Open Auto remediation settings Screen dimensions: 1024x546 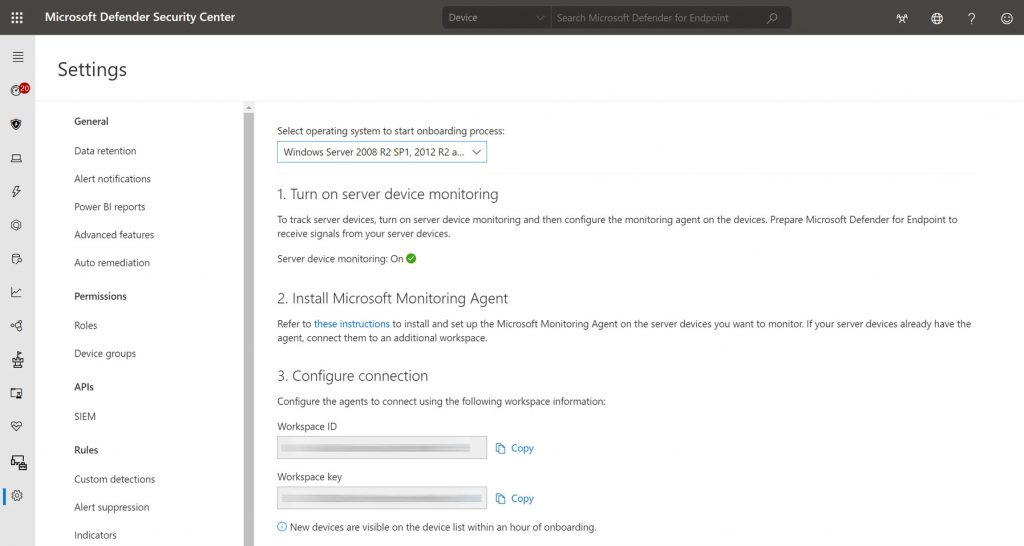(x=112, y=263)
